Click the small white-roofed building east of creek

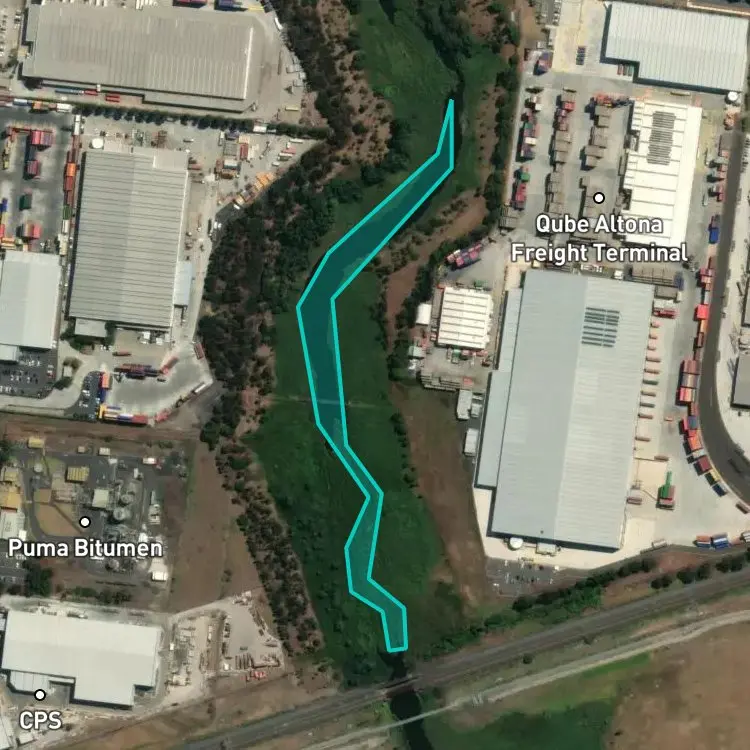click(464, 317)
